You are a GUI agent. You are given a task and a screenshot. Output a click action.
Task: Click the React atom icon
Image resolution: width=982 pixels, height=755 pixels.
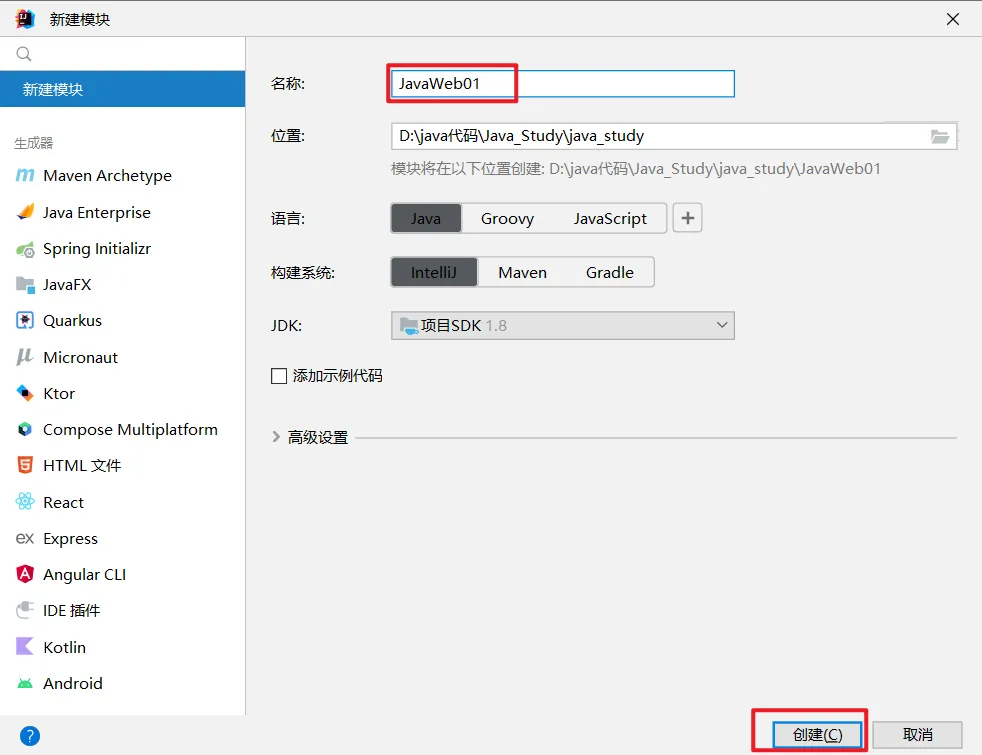(24, 501)
